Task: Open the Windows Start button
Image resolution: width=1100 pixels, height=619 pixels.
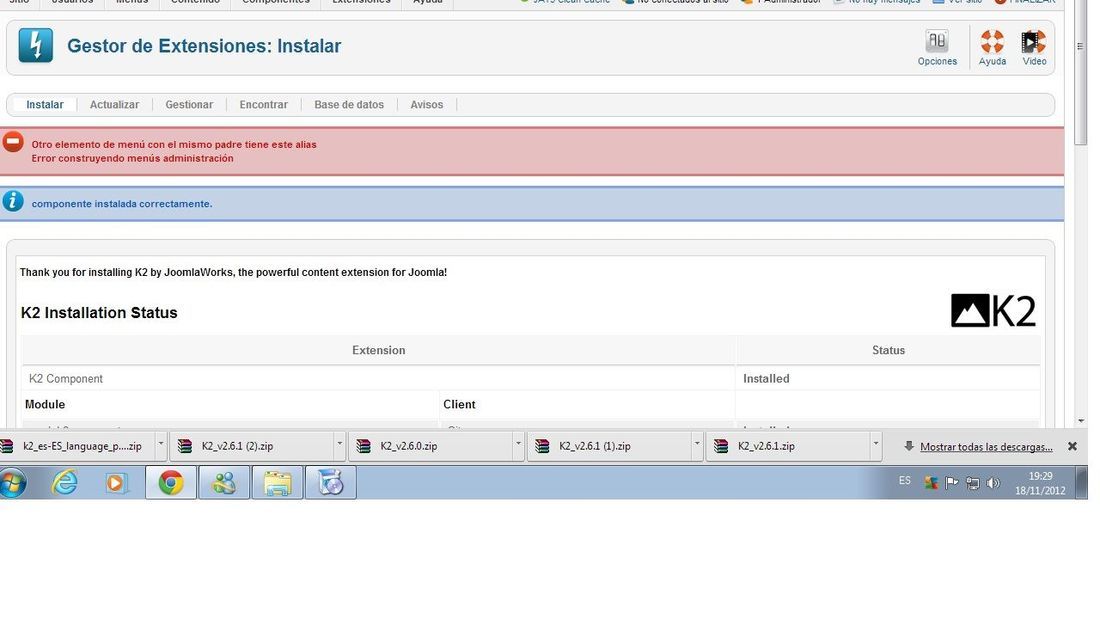Action: (x=13, y=483)
